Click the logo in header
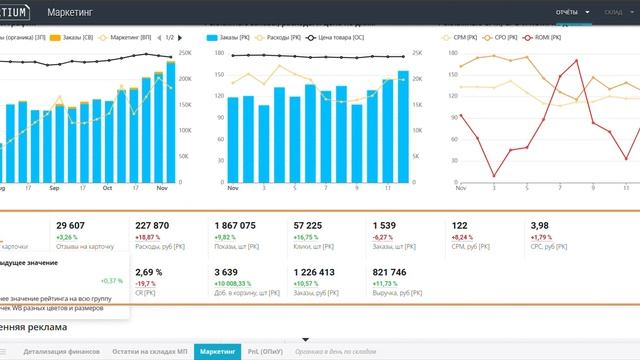 click(14, 12)
